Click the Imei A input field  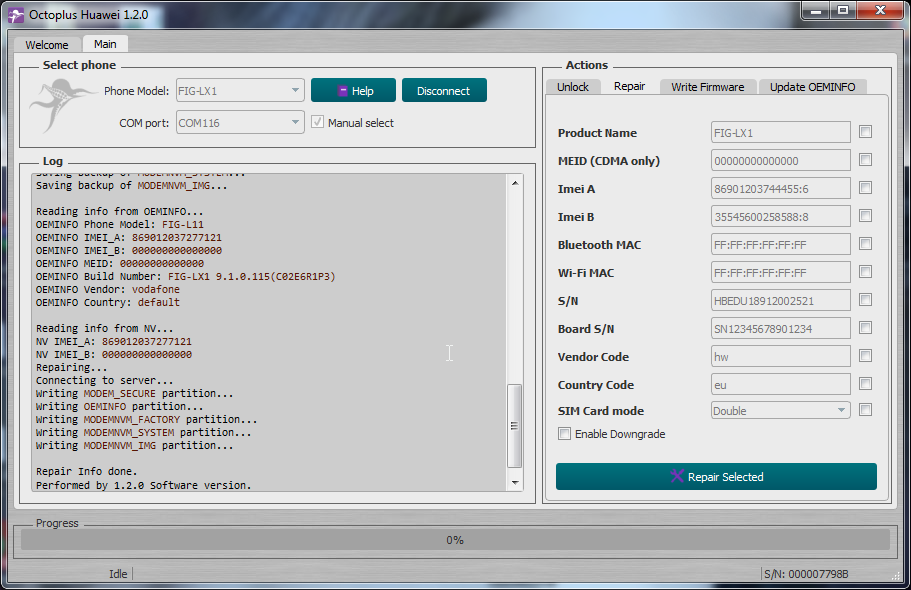780,188
